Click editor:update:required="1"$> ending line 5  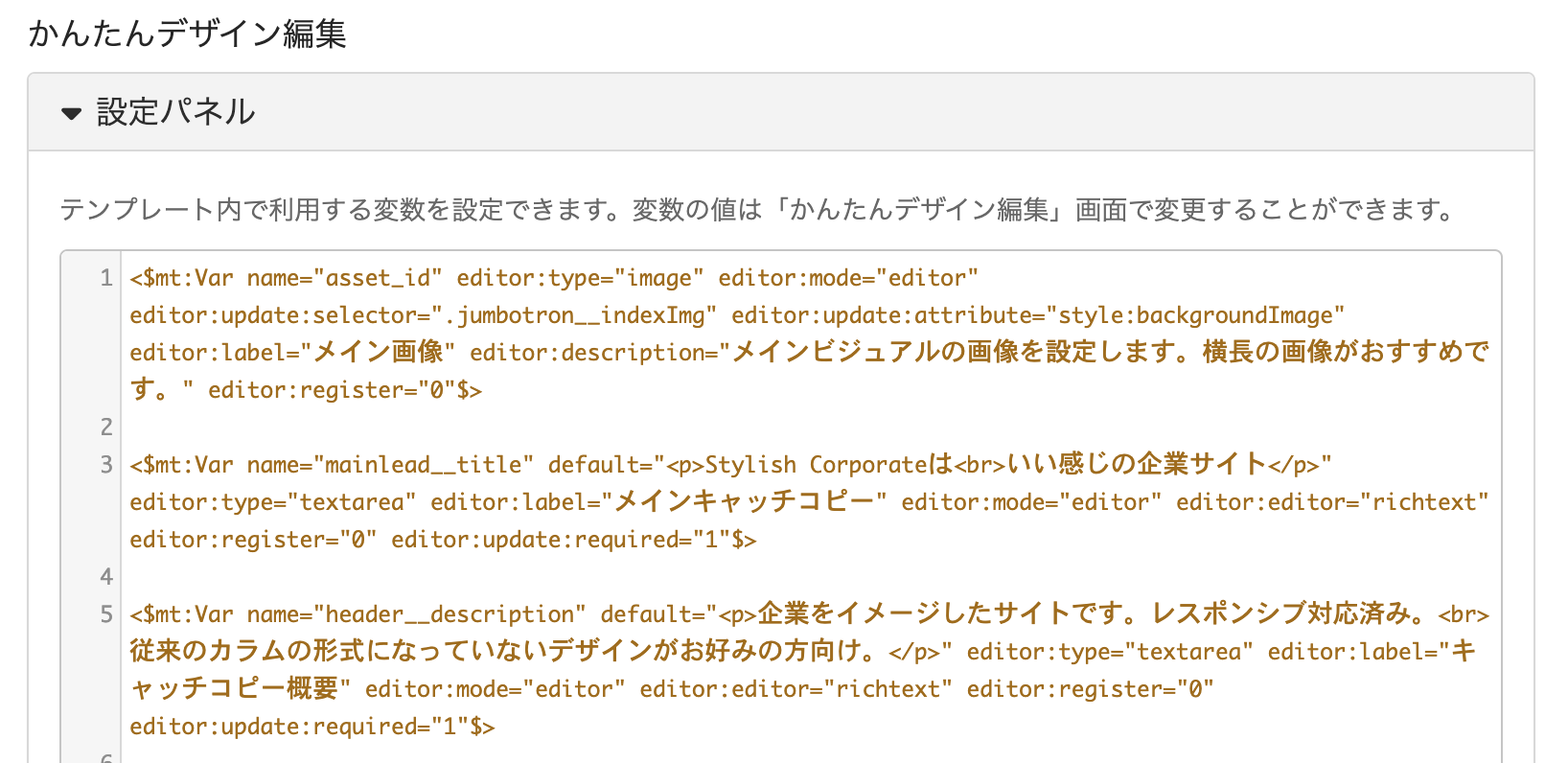(312, 727)
